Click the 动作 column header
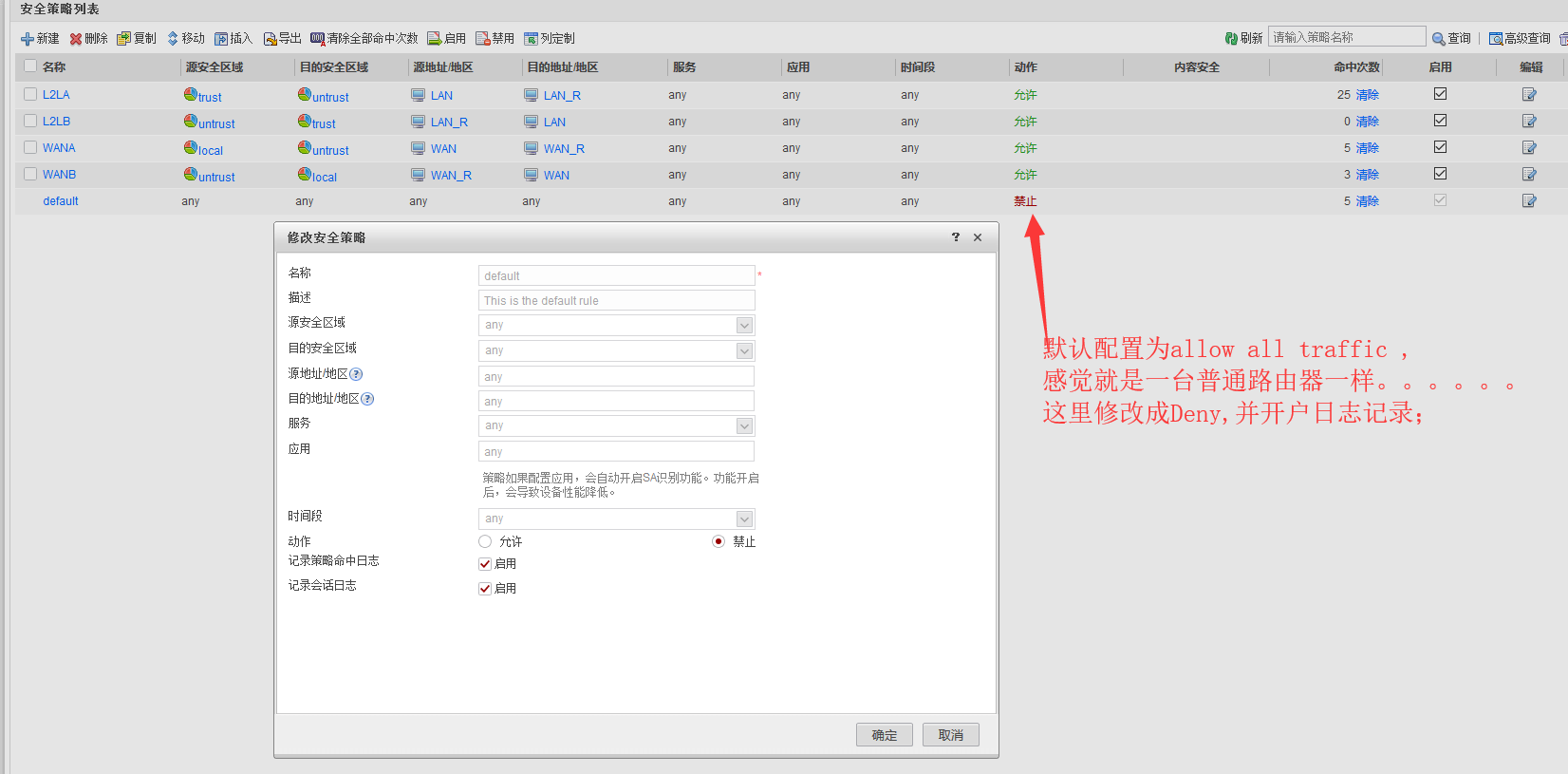Screen dimensions: 1568x774 click(1025, 67)
